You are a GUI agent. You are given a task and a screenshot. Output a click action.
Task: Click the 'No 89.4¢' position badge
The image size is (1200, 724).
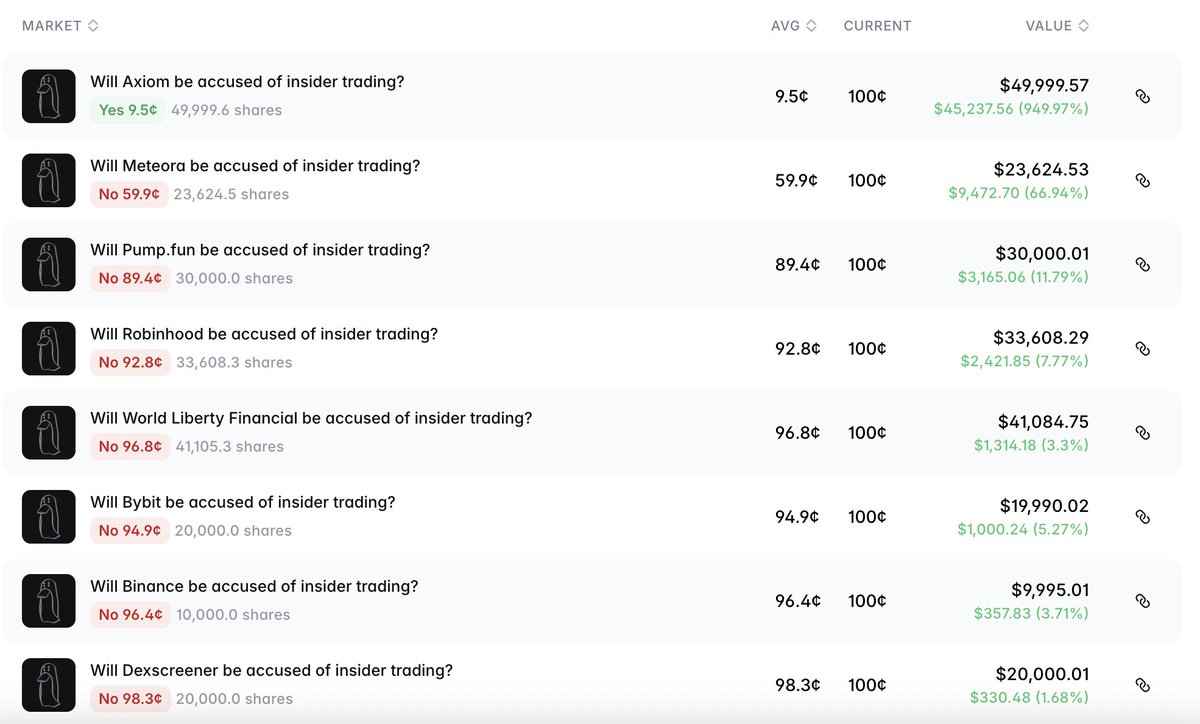tap(130, 278)
